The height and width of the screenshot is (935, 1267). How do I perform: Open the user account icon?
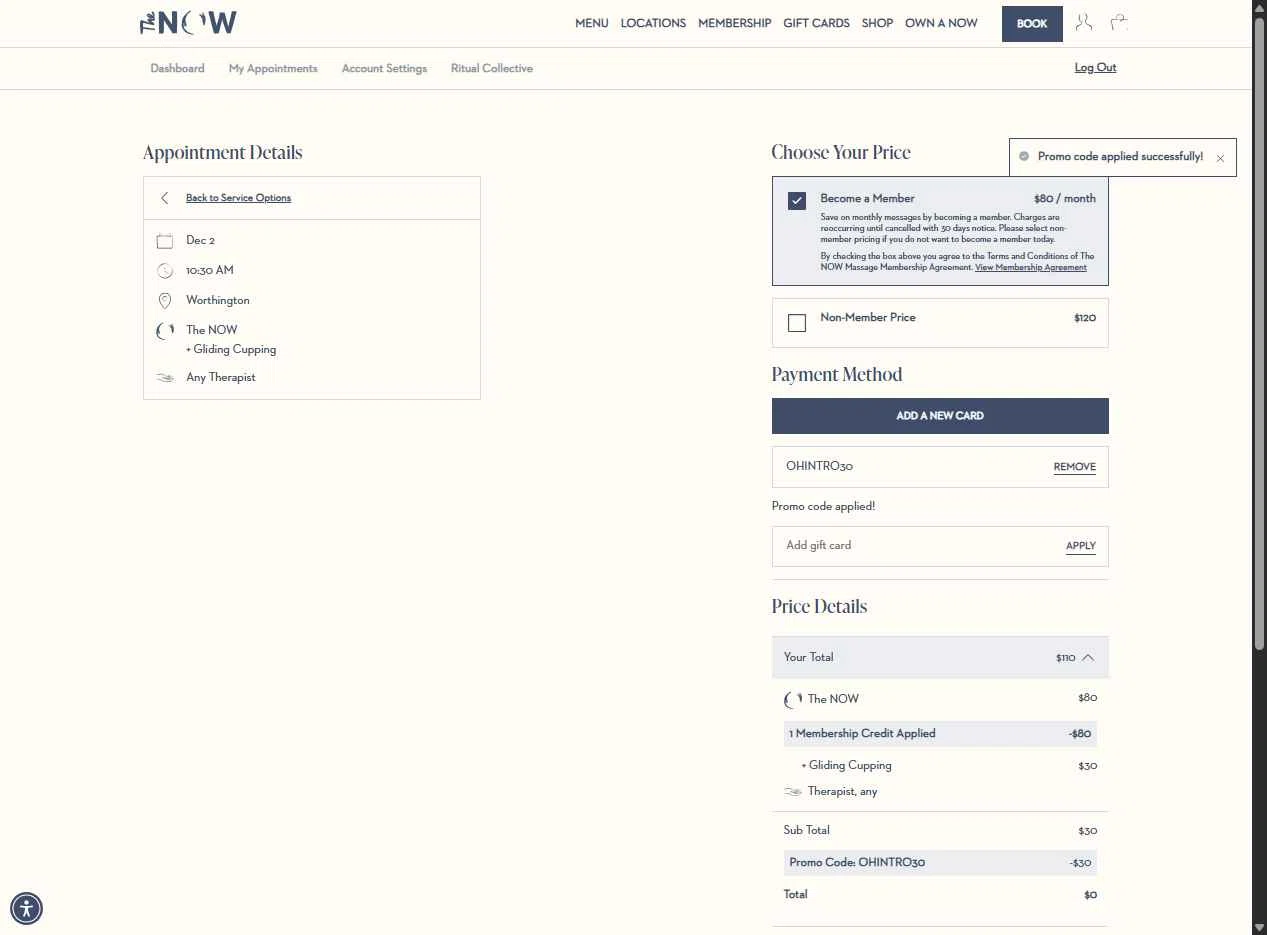coord(1083,22)
